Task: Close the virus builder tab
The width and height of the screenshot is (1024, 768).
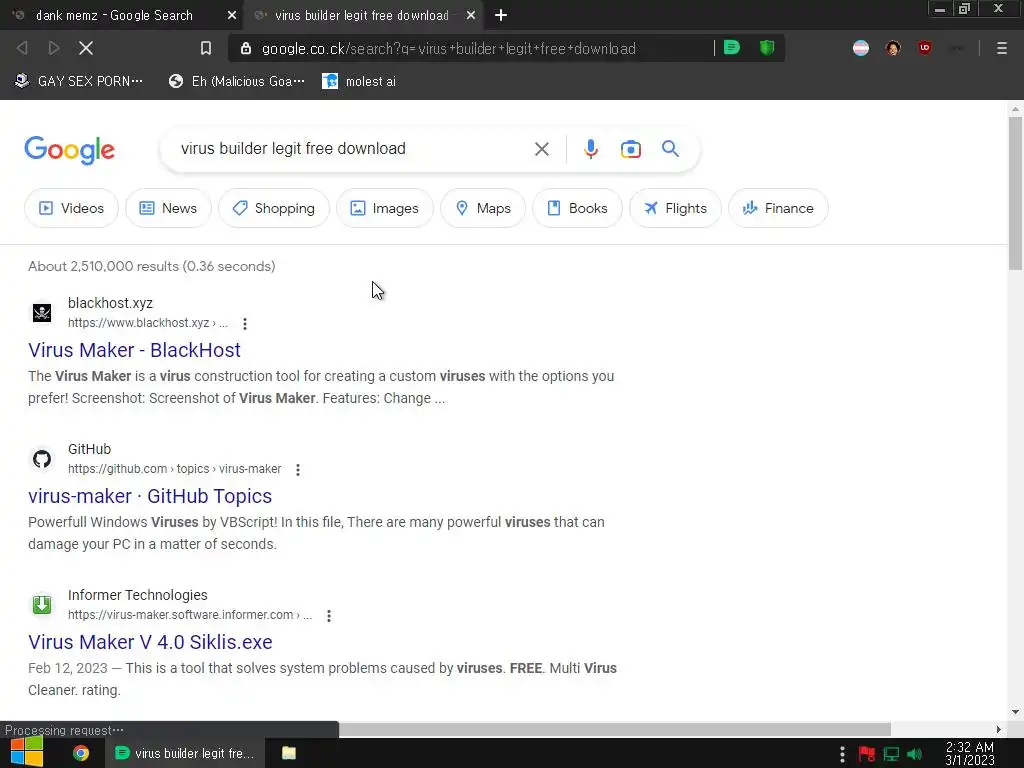Action: (471, 15)
